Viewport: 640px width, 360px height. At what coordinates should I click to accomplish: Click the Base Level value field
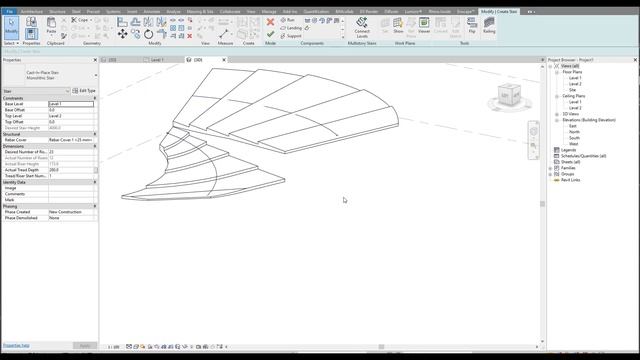(71, 104)
